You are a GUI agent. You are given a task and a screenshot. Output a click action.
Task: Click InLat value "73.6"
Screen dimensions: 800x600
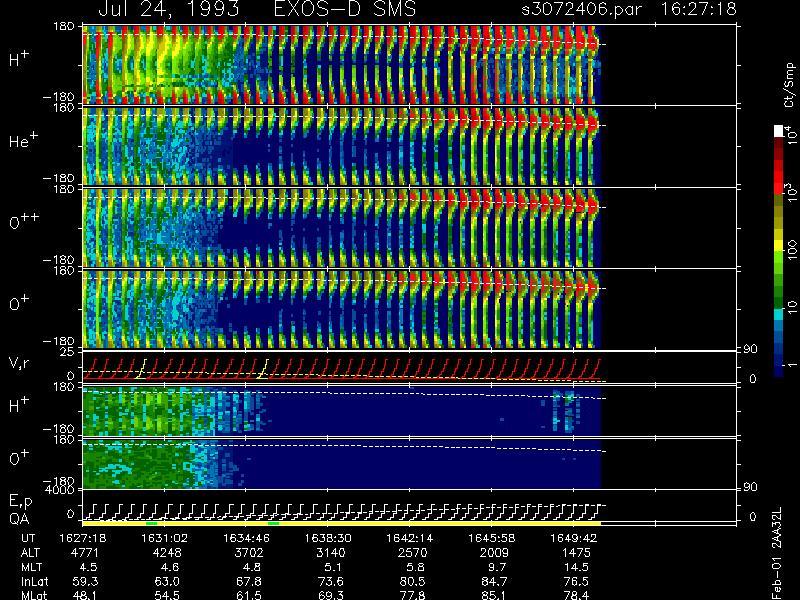pyautogui.click(x=330, y=581)
